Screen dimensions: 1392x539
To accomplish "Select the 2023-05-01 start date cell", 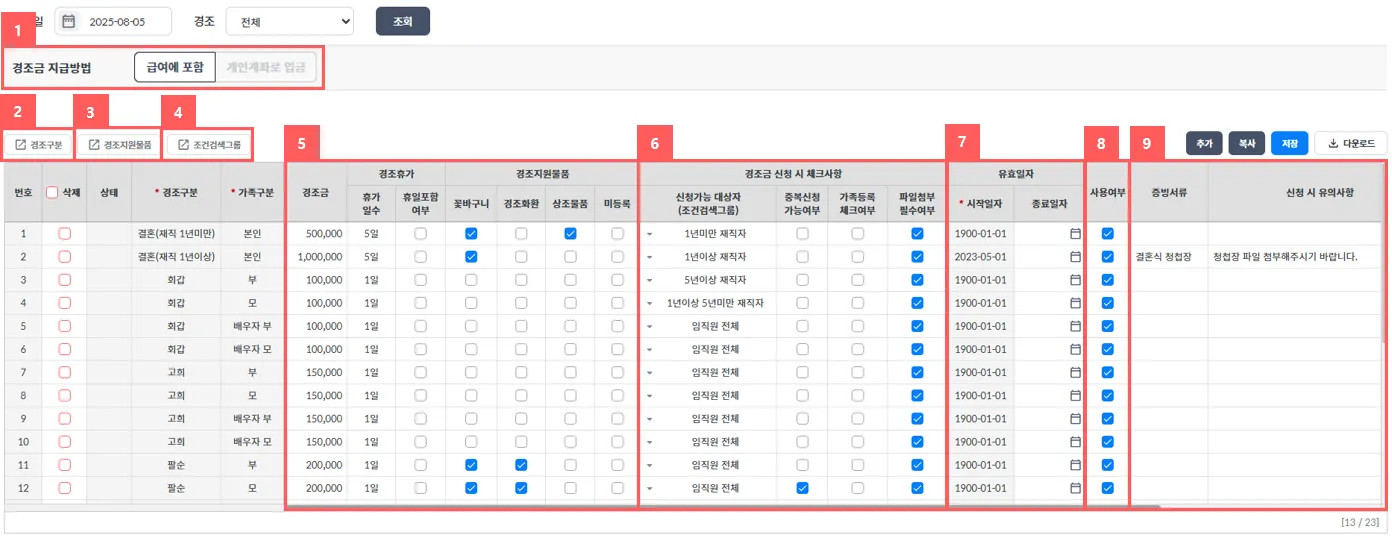I will point(981,256).
